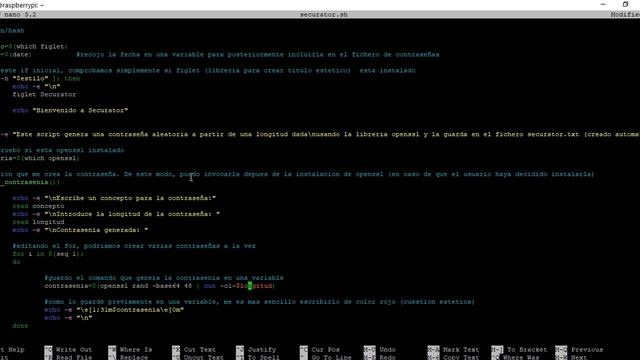
Task: Click the 'for i in $(seq 1)' line
Action: click(48, 254)
